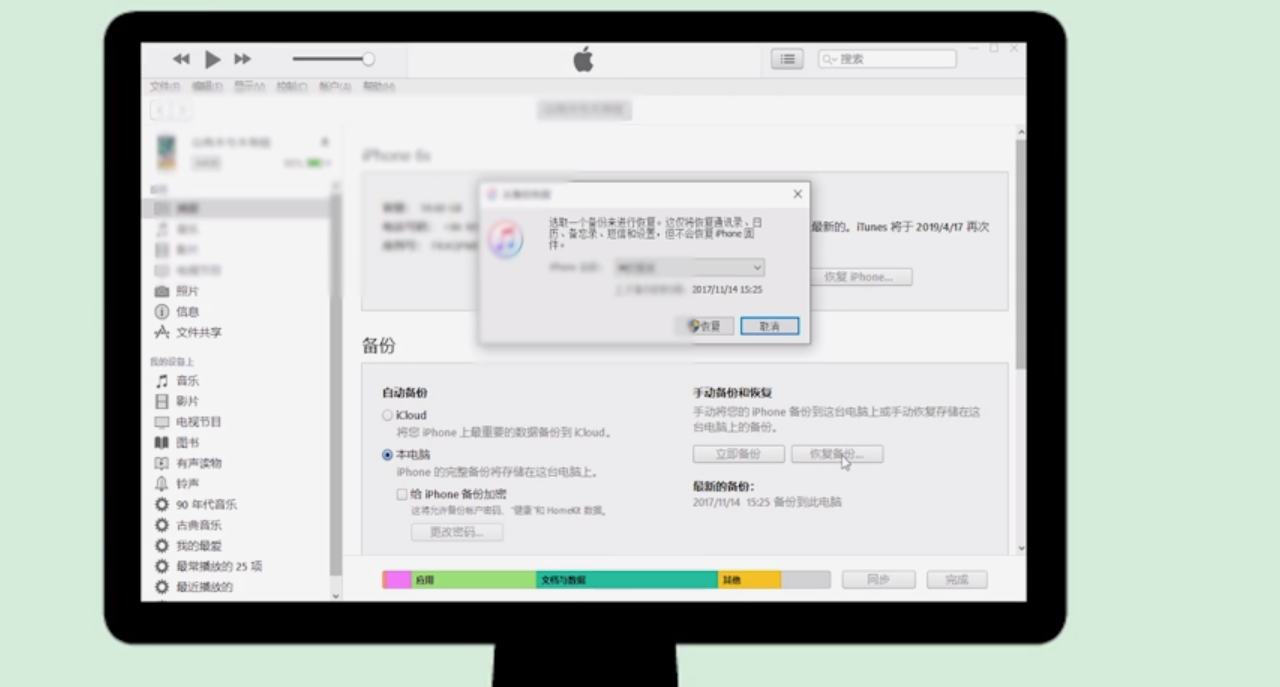Click the play button in iTunes
This screenshot has height=687, width=1280.
pyautogui.click(x=213, y=59)
